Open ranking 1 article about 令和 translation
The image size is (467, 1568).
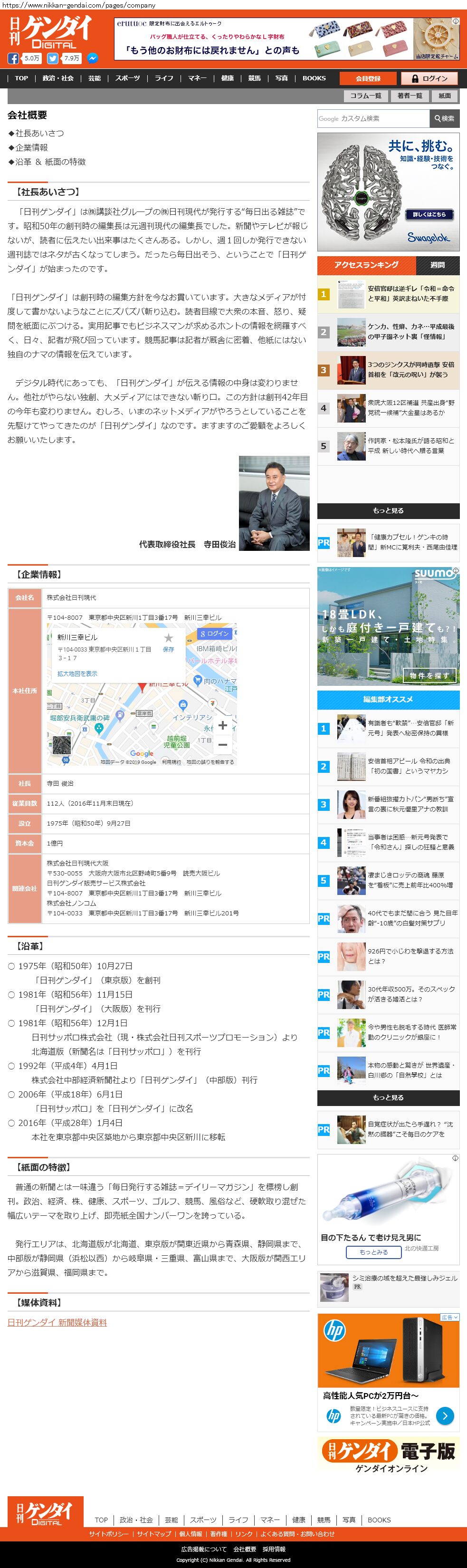tap(389, 294)
